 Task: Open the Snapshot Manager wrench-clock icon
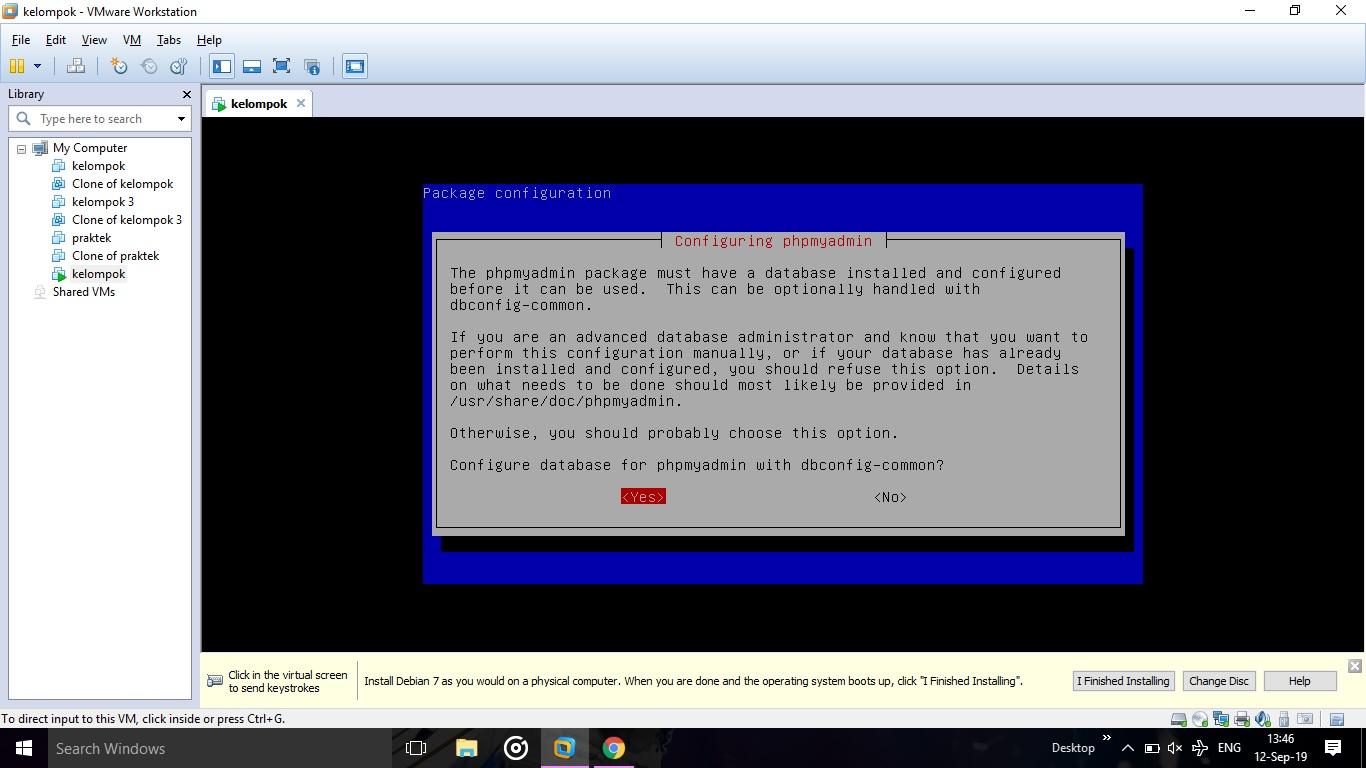(x=179, y=66)
